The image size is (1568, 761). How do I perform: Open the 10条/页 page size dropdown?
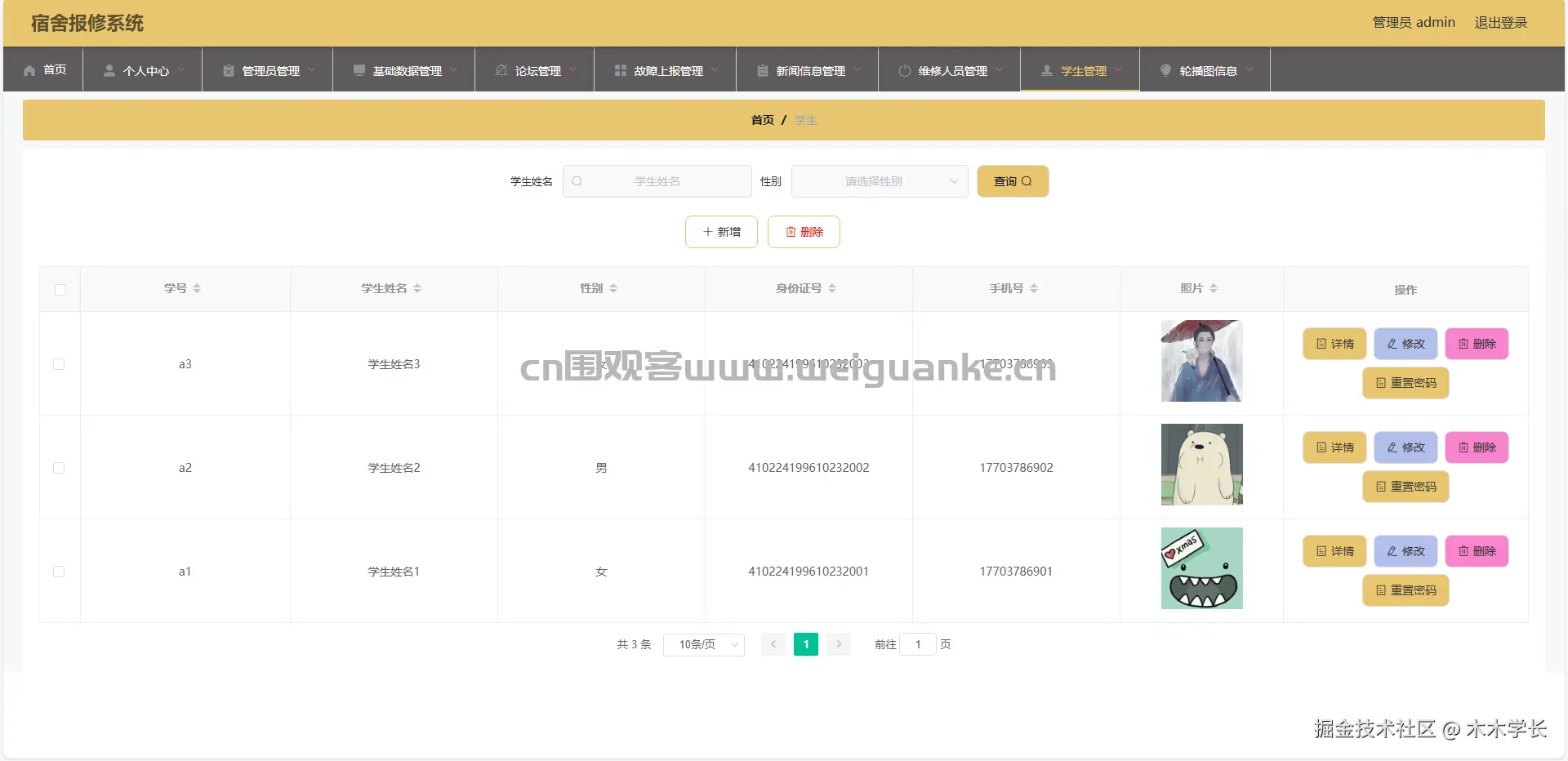click(x=703, y=644)
